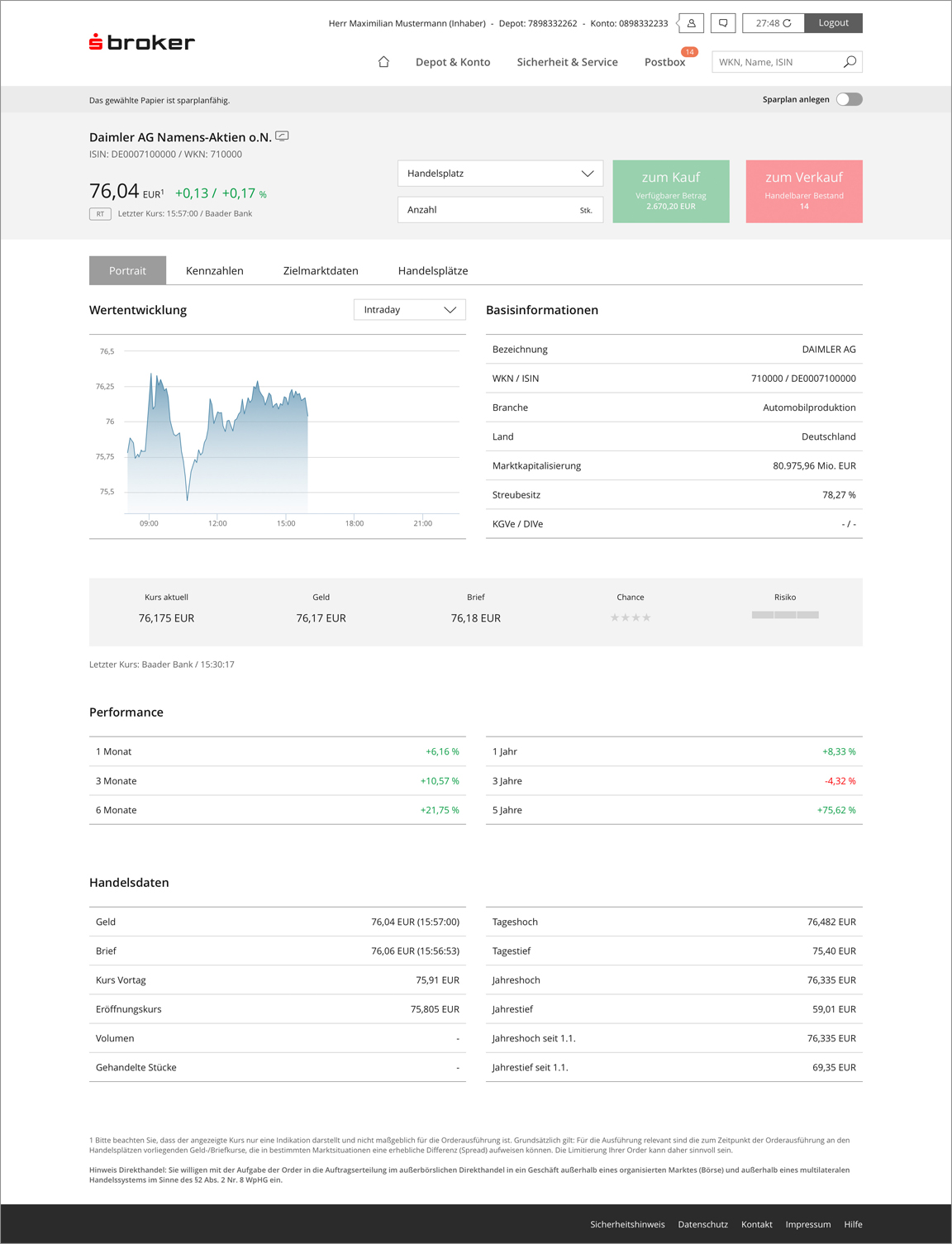Toggle the Sparplan anlegen switch
The image size is (952, 1244).
pos(849,99)
